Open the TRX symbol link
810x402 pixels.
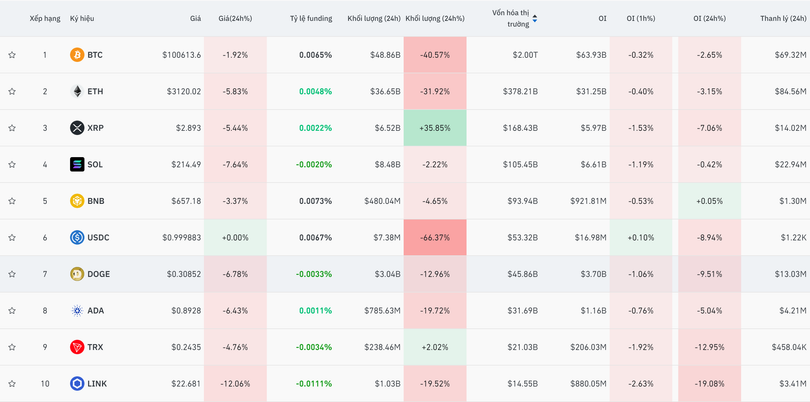96,347
